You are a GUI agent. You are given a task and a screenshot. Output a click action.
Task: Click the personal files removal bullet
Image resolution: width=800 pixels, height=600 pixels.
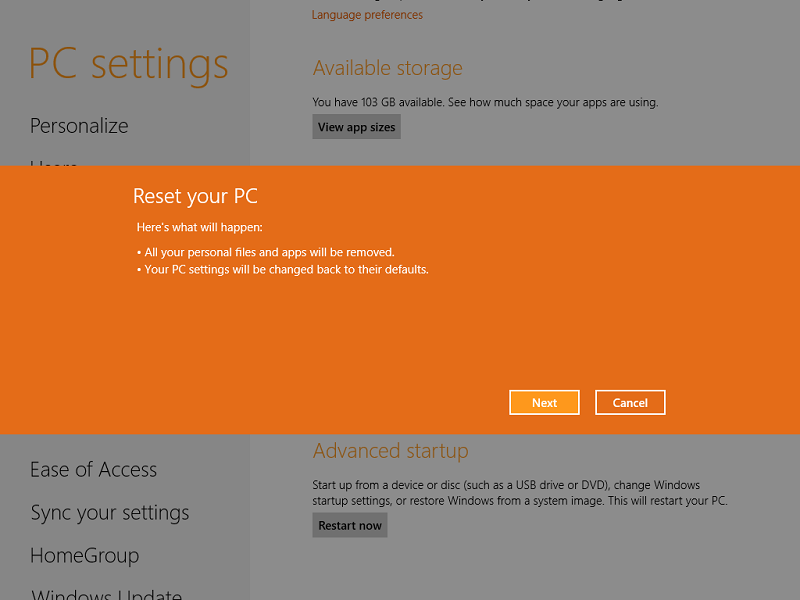pos(266,252)
